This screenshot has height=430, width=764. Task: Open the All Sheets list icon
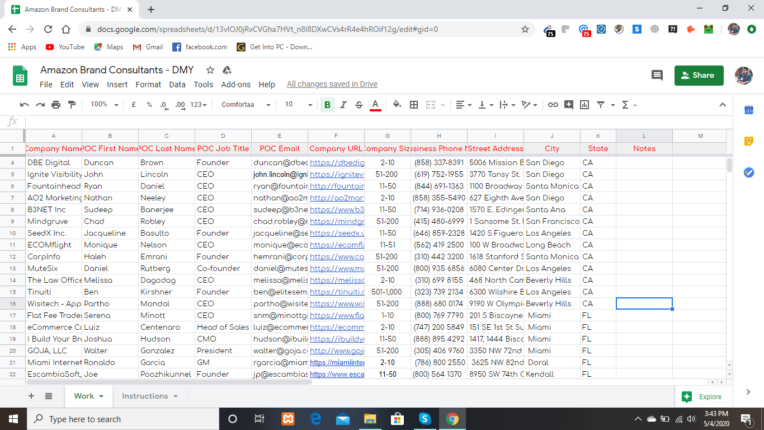click(x=49, y=396)
